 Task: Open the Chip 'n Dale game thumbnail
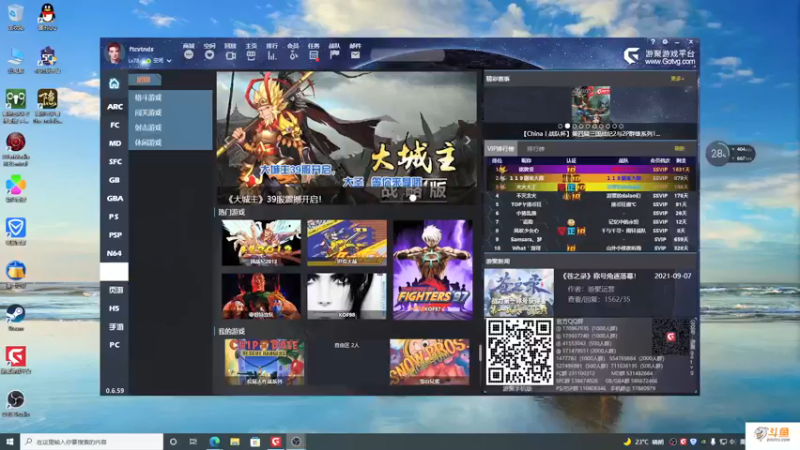[264, 362]
